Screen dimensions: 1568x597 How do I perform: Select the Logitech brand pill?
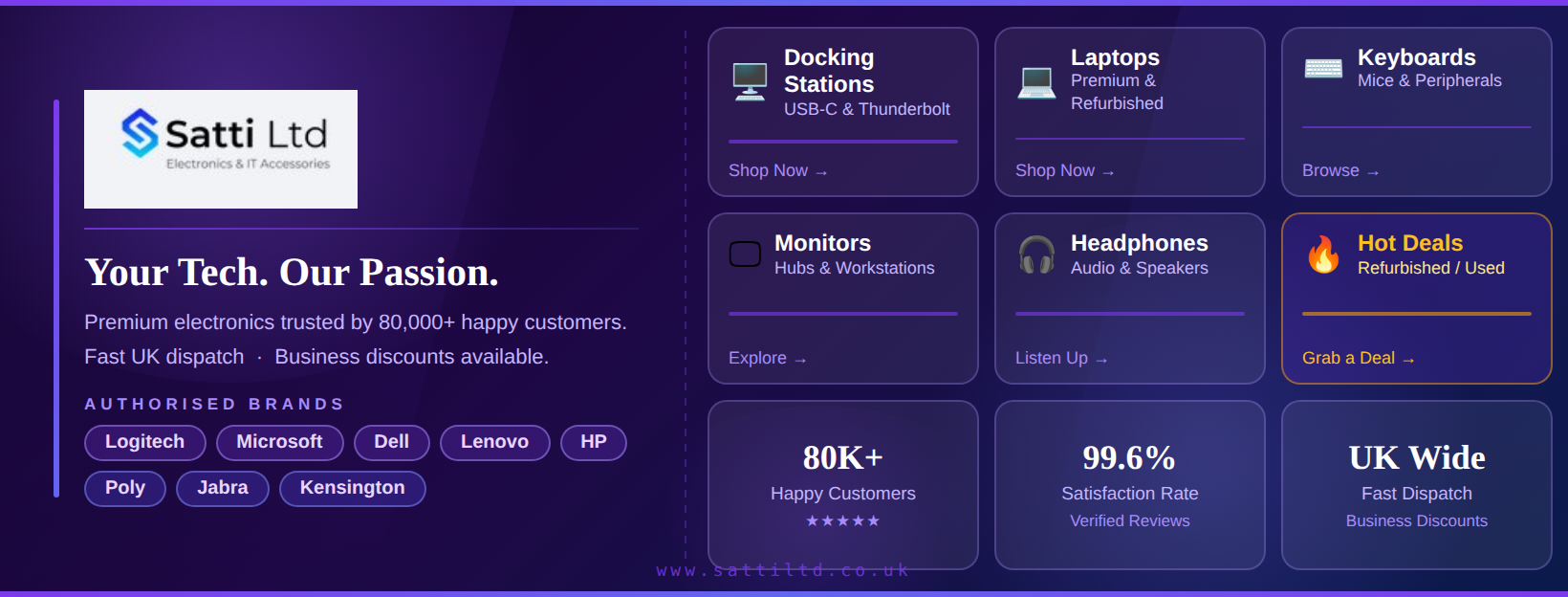point(145,442)
